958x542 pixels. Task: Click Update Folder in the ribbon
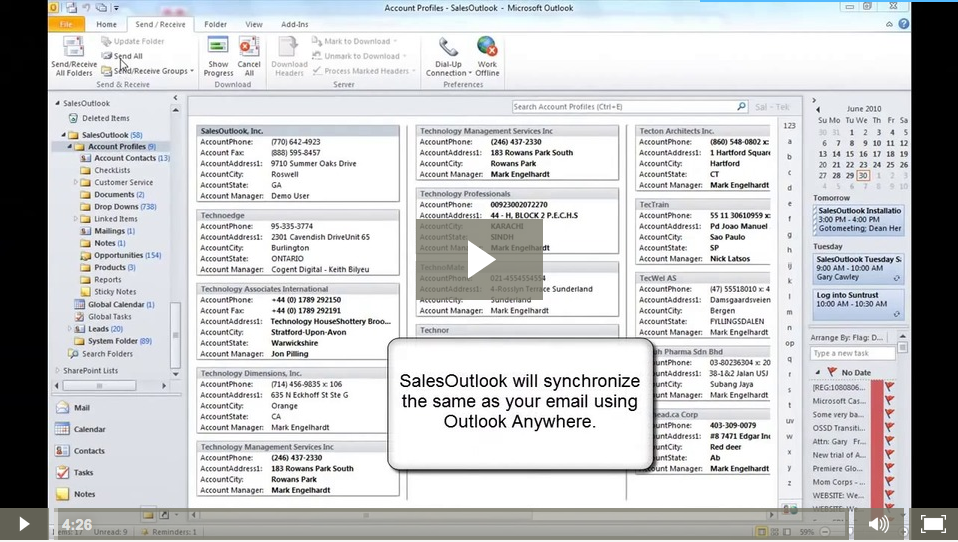pos(133,41)
